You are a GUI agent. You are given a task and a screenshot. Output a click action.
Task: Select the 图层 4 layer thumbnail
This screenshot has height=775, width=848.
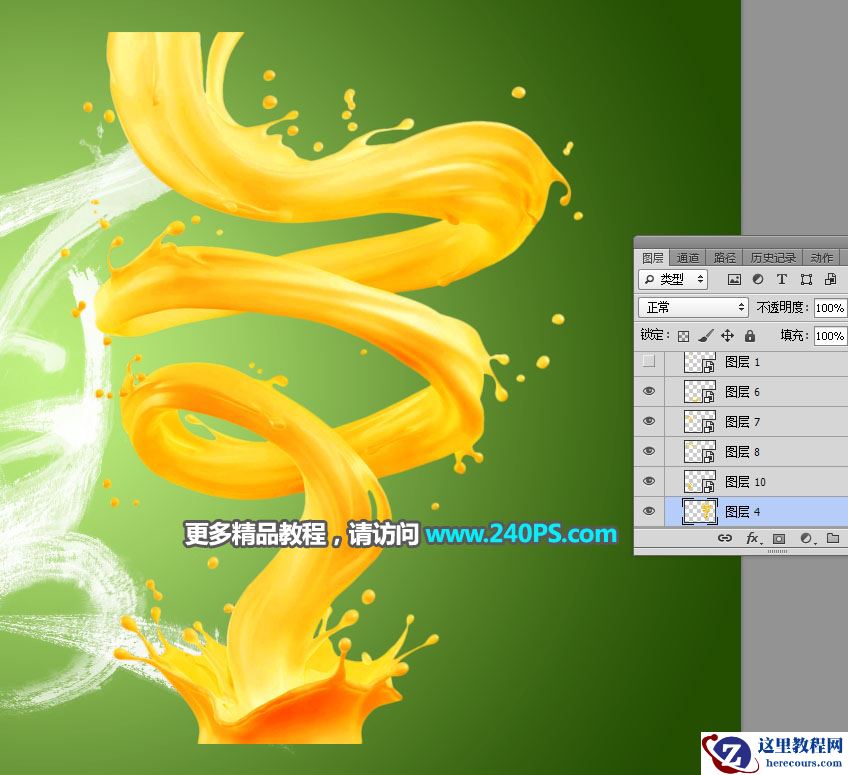click(700, 512)
